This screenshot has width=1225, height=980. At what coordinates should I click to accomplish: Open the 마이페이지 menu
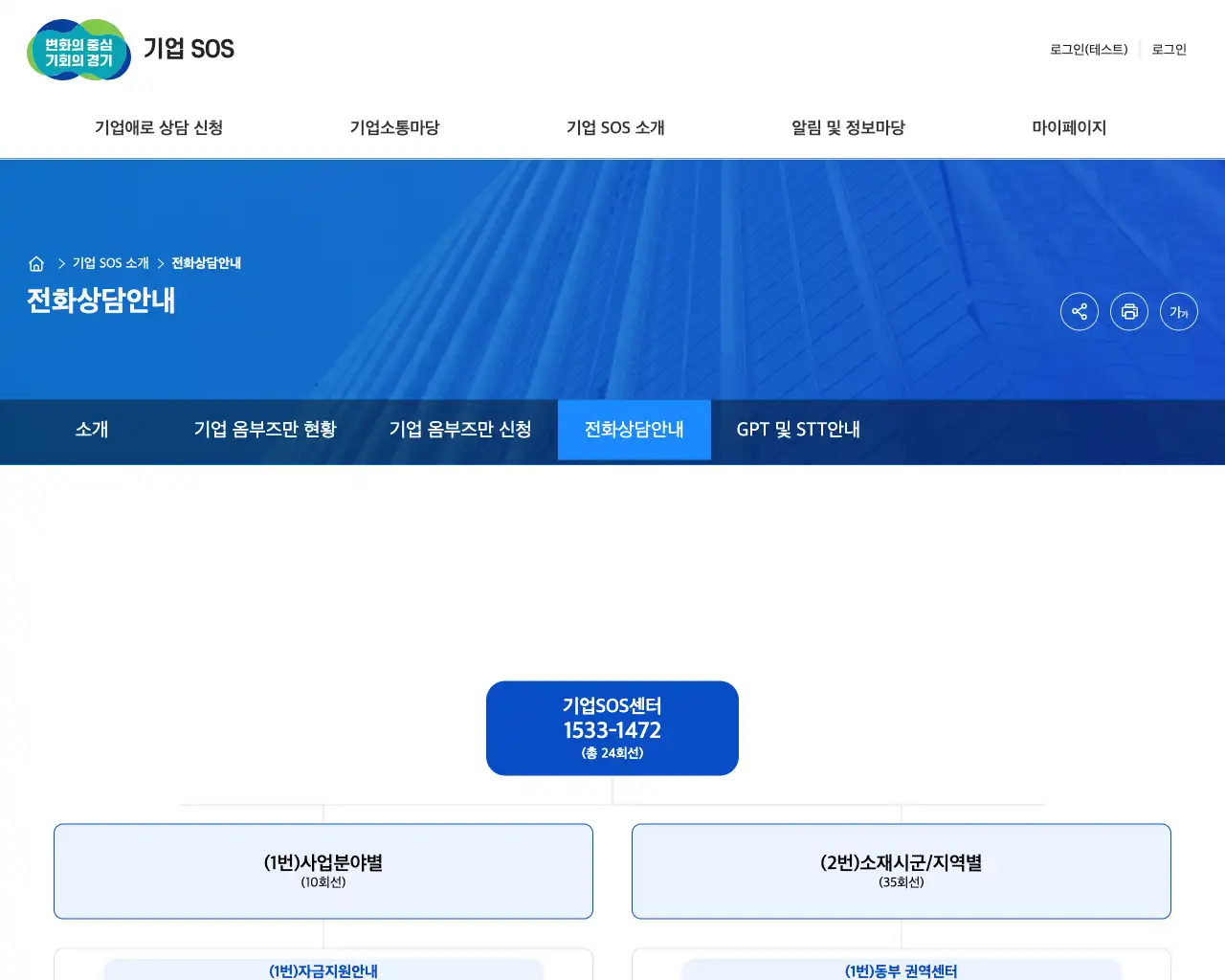coord(1069,127)
